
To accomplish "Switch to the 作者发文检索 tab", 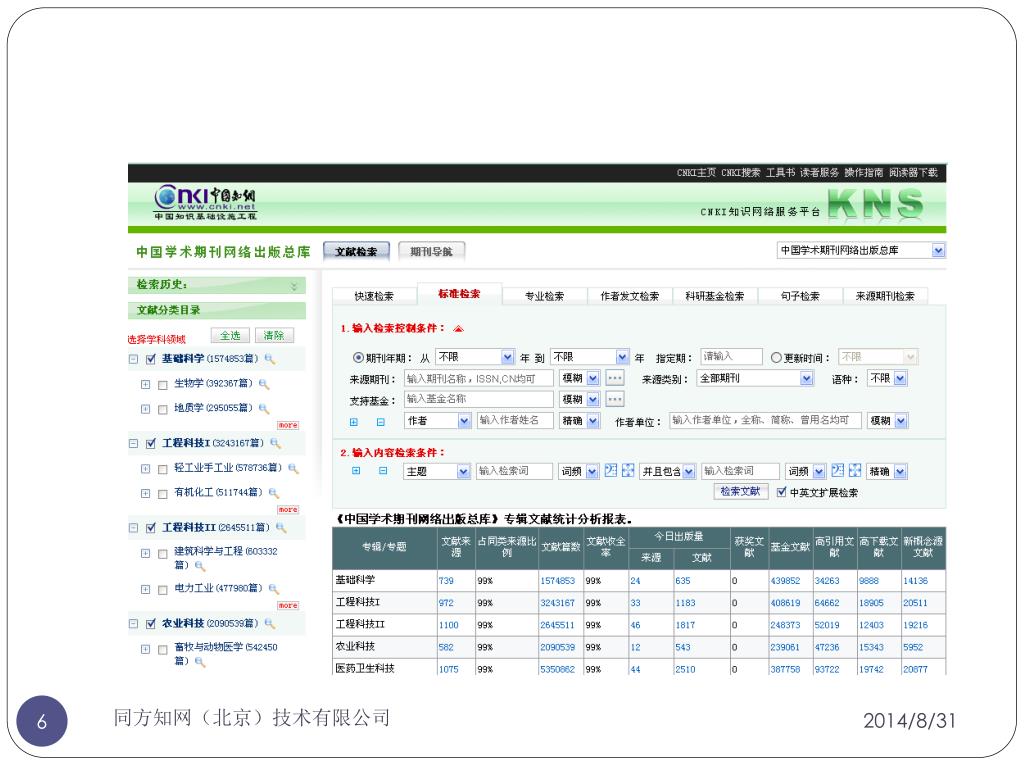I will 630,296.
